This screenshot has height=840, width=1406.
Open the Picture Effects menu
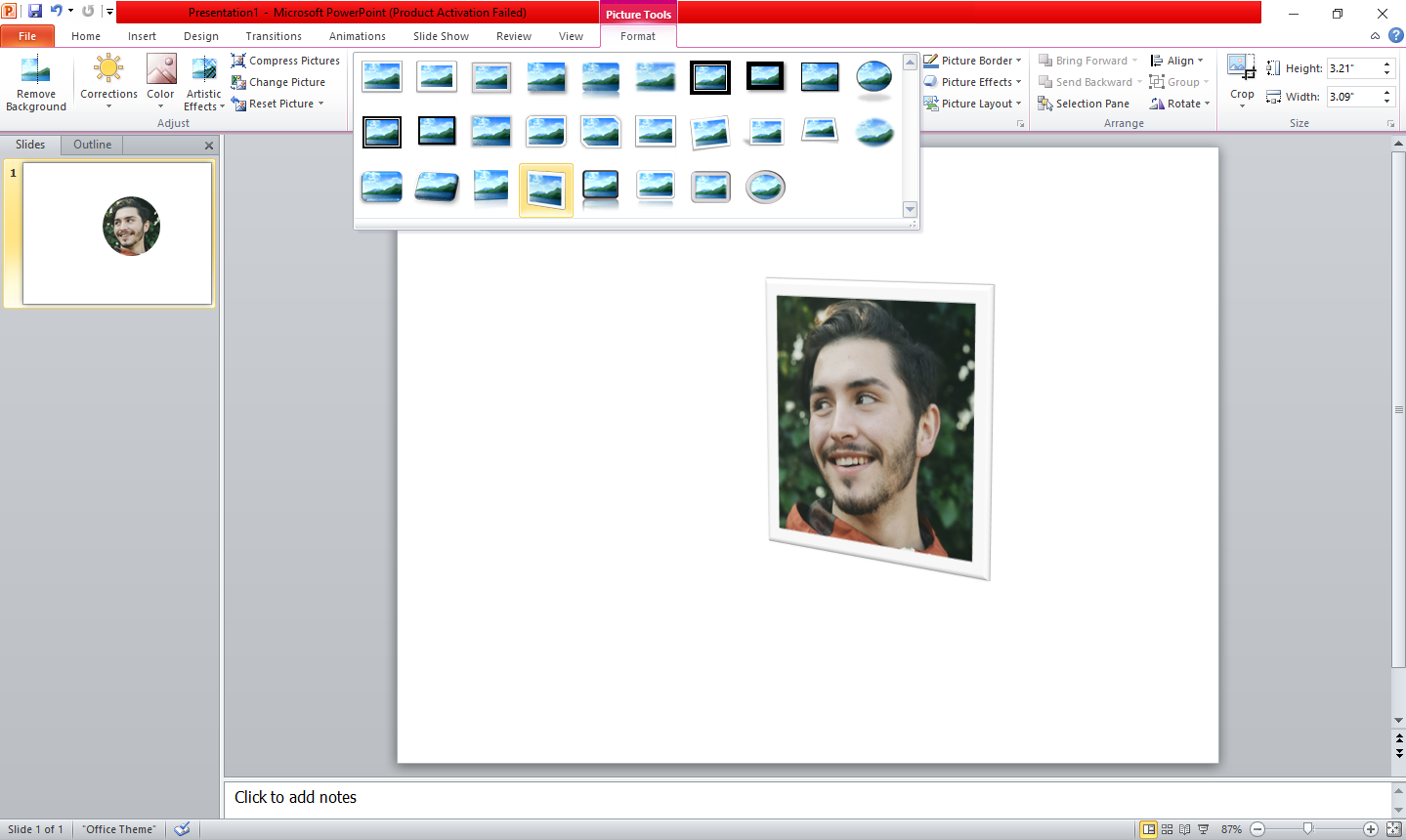pyautogui.click(x=972, y=81)
